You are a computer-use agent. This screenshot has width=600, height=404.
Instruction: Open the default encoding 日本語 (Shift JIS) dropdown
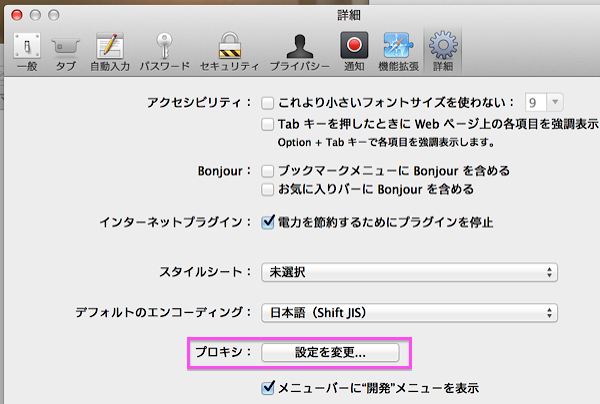(x=408, y=314)
